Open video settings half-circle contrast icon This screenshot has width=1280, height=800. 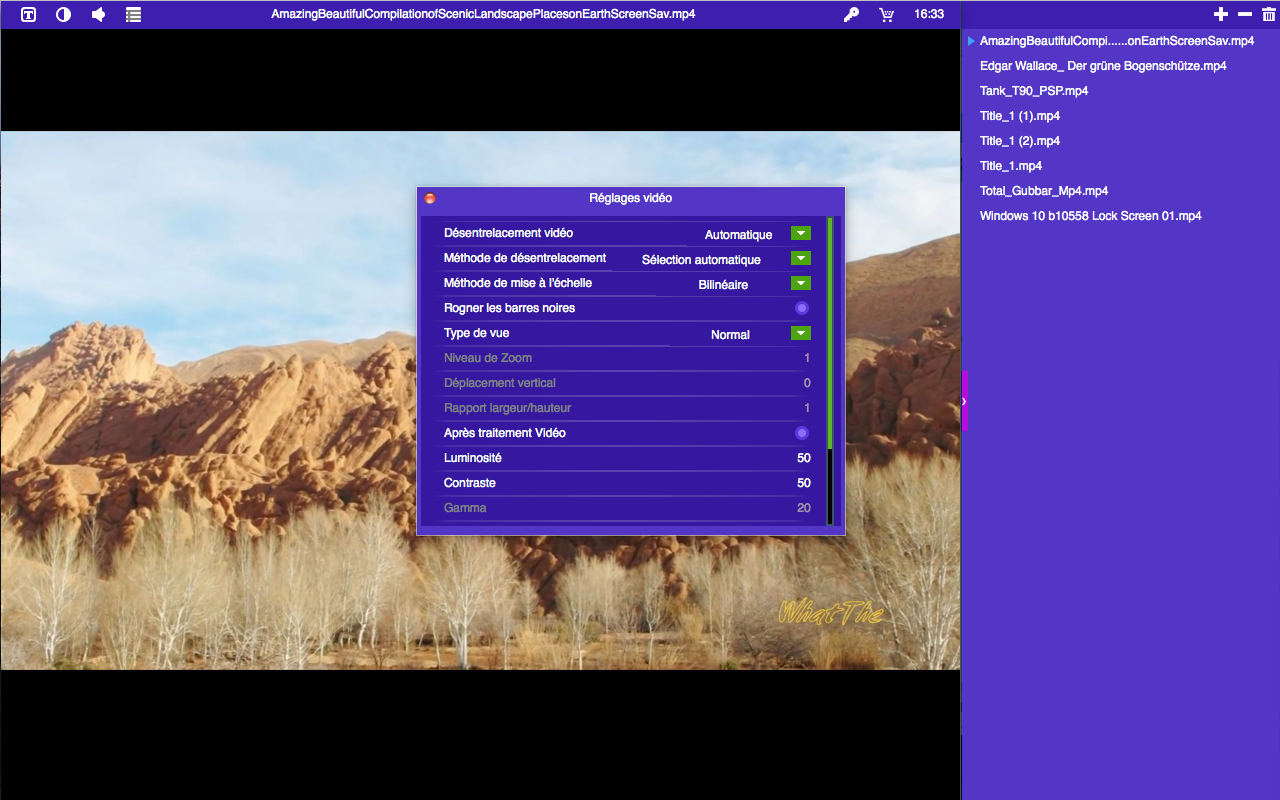tap(63, 15)
